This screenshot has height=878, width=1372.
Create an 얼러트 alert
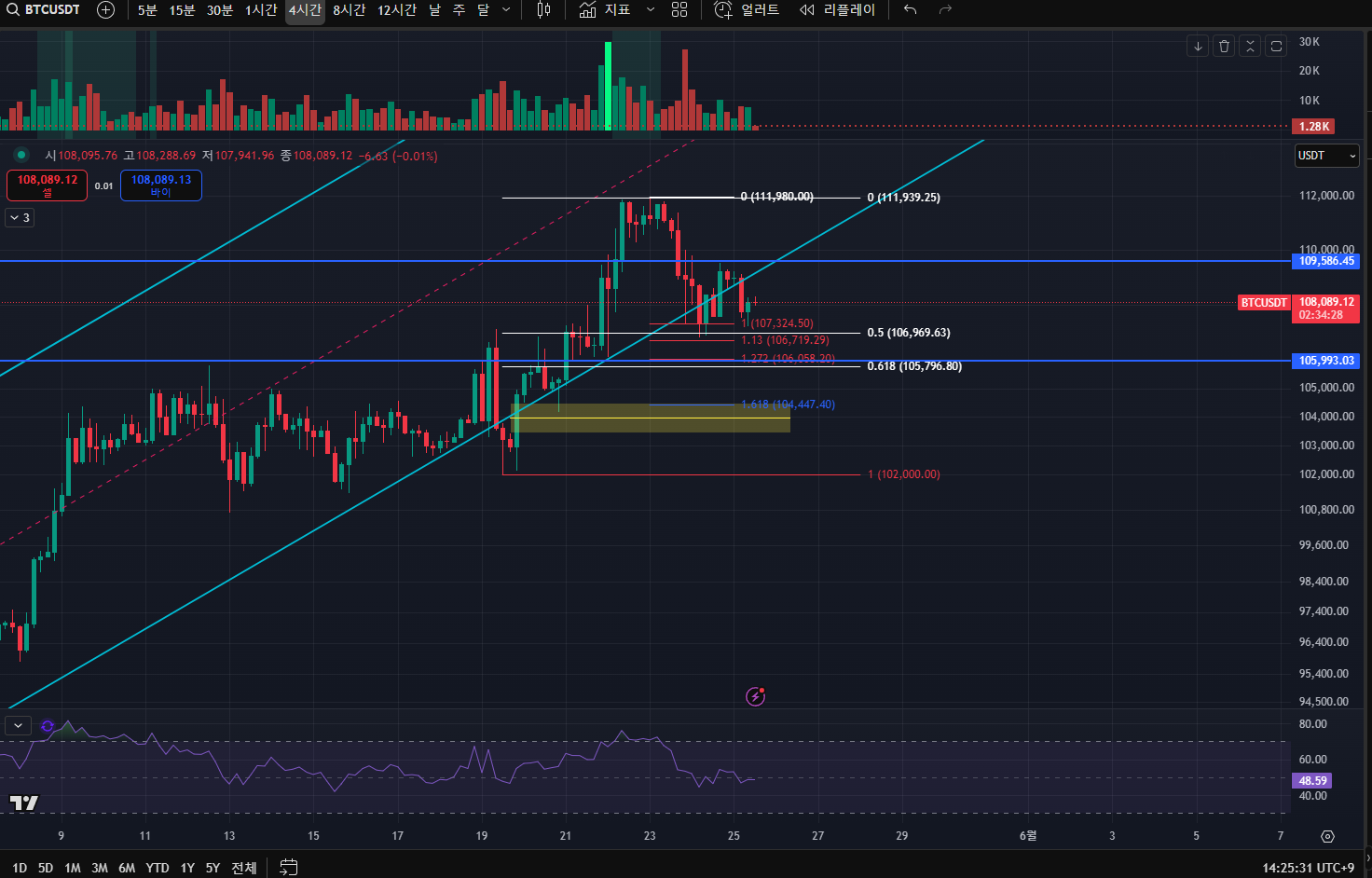point(747,10)
